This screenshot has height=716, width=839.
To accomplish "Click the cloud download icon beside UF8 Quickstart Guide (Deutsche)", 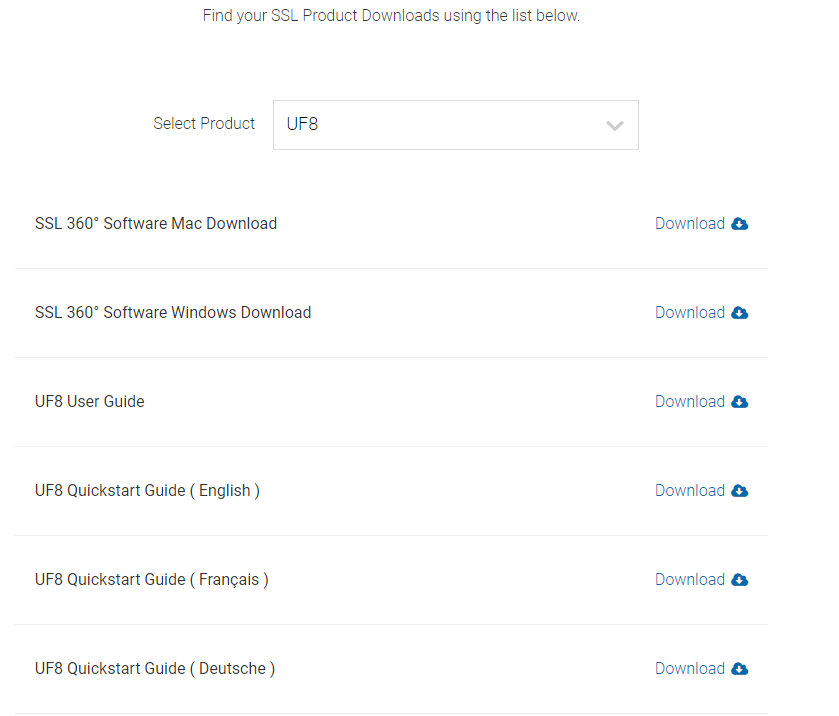I will (739, 668).
